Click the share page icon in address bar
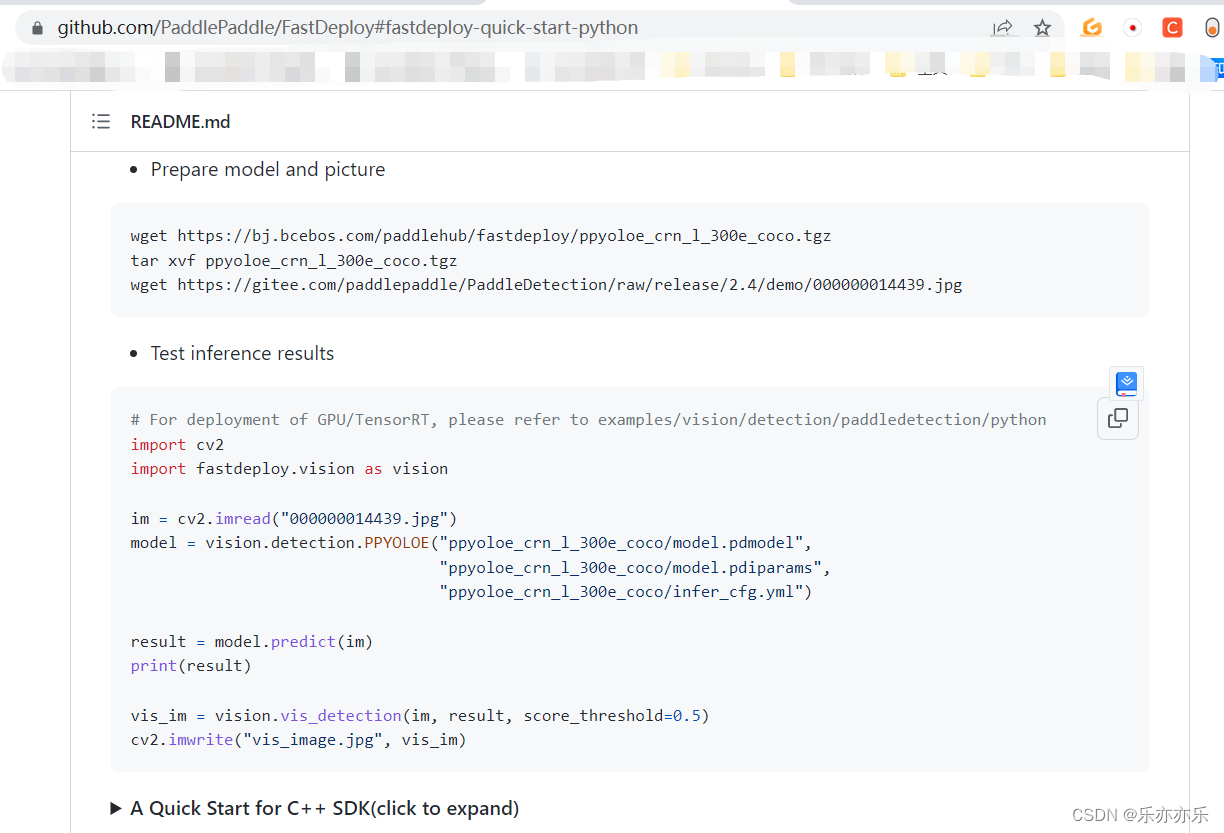Screen dimensions: 1224x833 [1002, 28]
